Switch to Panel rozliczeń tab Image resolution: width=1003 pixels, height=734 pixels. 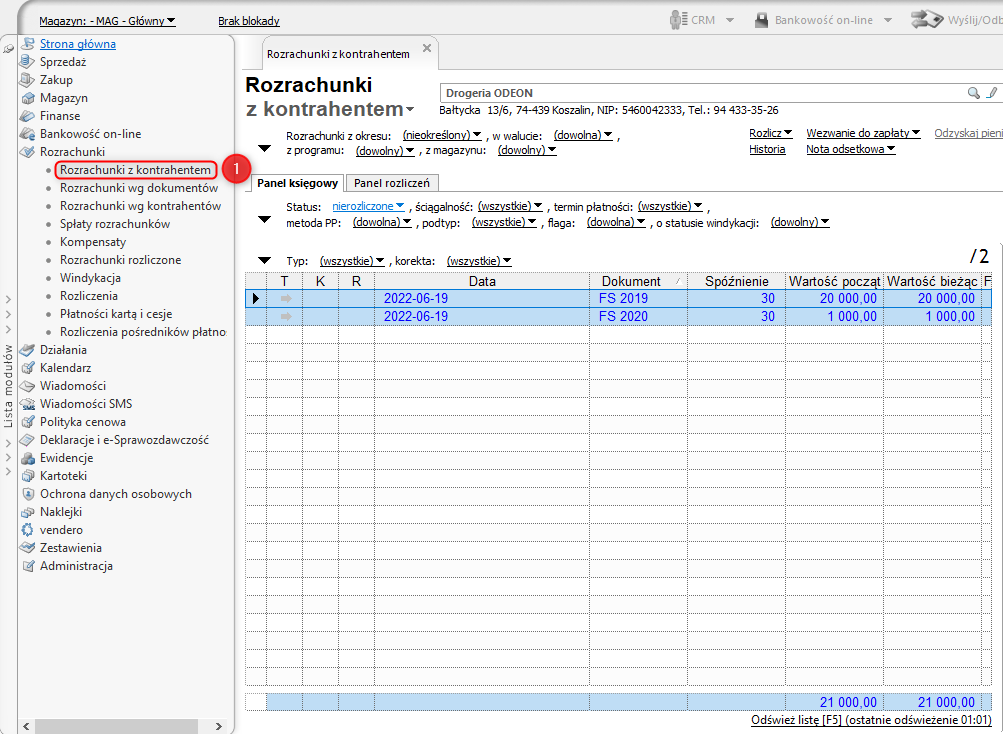coord(392,183)
